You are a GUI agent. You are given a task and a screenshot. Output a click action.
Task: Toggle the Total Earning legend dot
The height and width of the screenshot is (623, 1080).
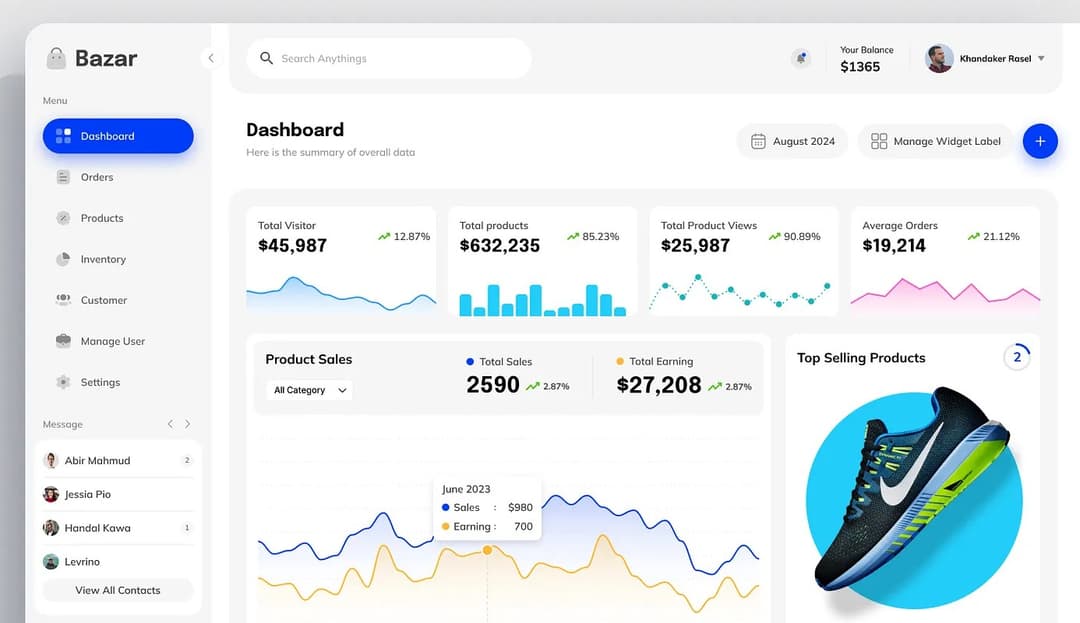[x=621, y=361]
